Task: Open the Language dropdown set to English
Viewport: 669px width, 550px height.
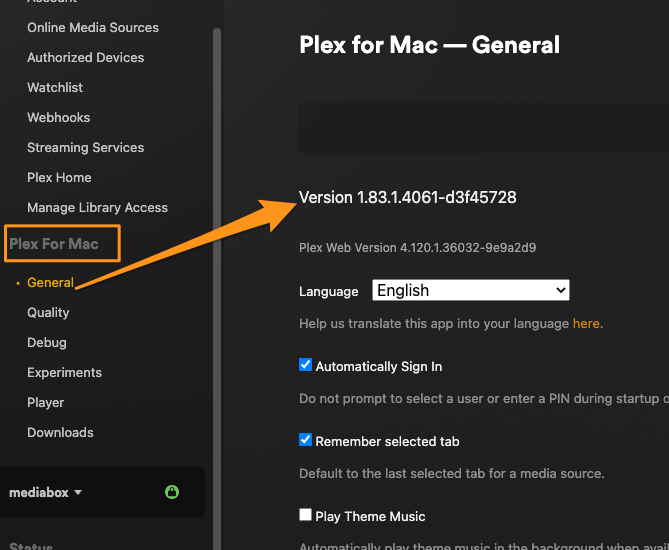Action: 471,290
